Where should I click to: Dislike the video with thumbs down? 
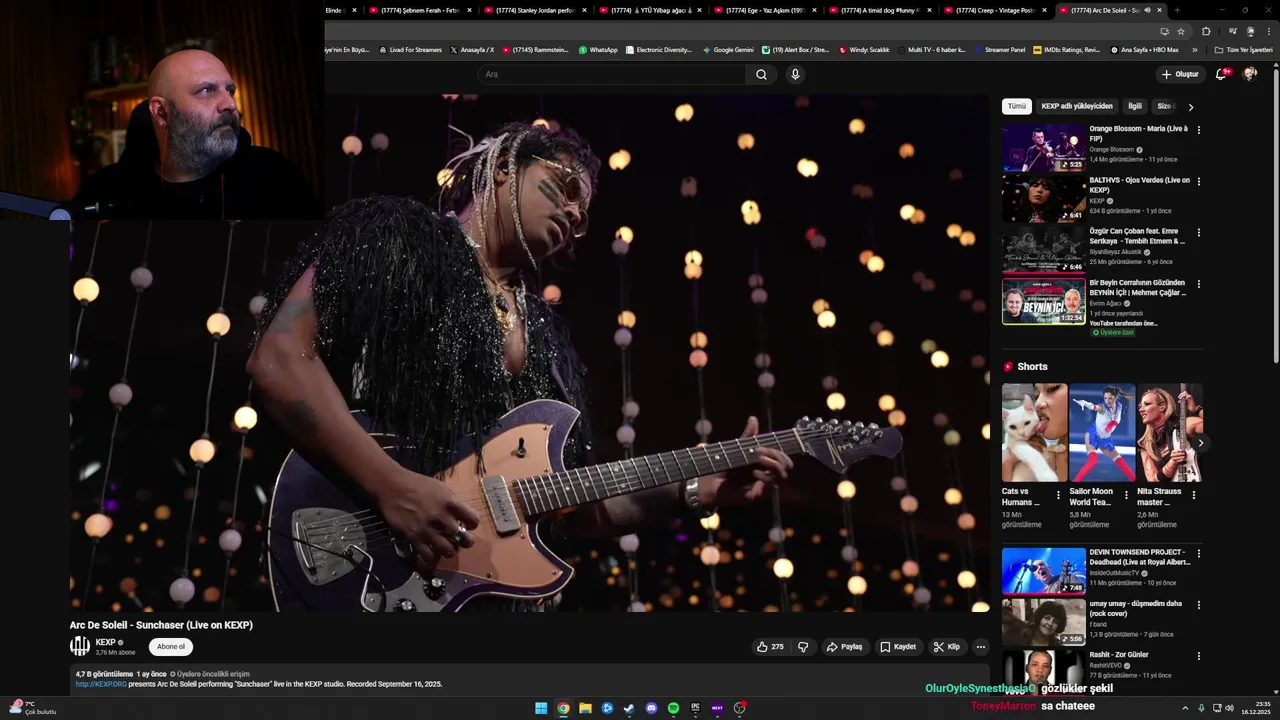(803, 647)
